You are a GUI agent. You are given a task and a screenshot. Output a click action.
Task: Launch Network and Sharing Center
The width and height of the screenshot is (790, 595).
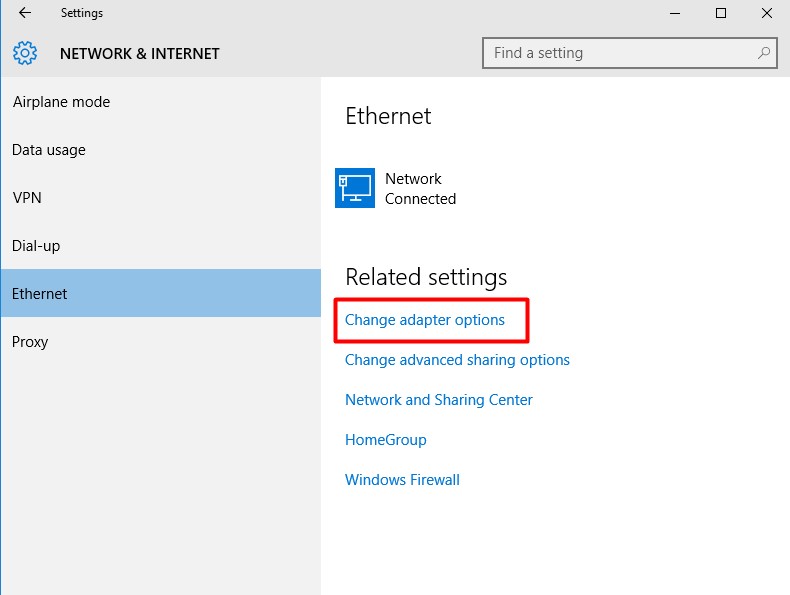439,400
